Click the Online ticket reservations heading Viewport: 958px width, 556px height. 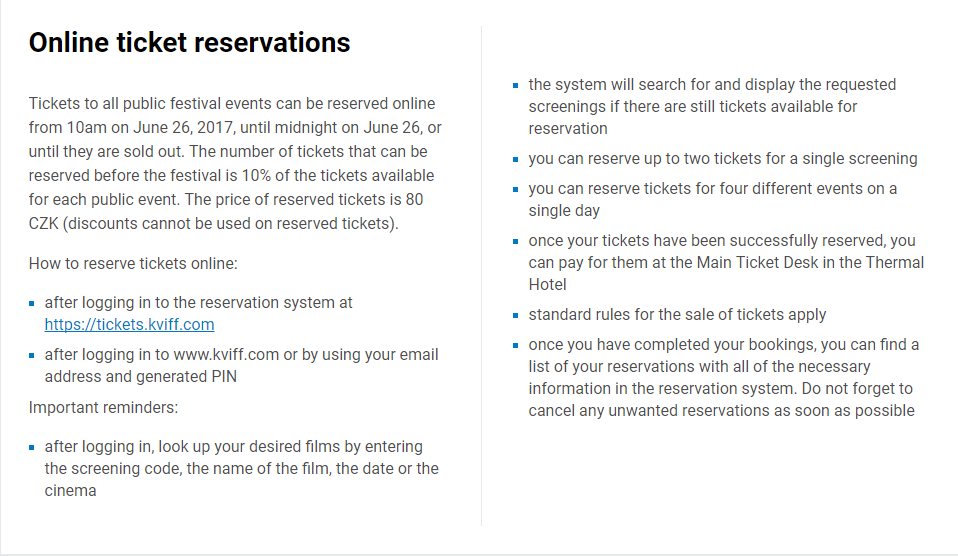coord(189,43)
